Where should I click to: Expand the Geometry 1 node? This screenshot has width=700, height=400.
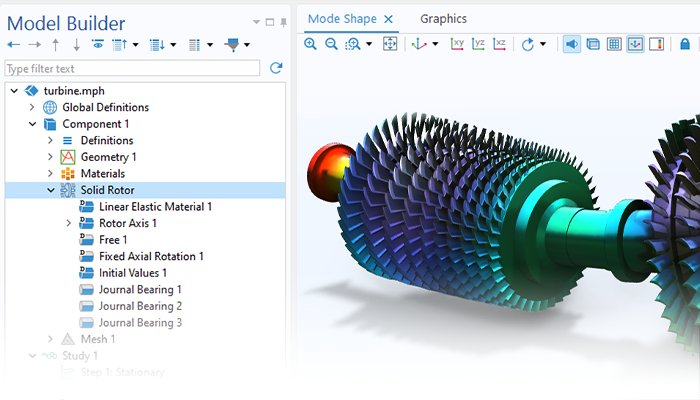pyautogui.click(x=50, y=157)
